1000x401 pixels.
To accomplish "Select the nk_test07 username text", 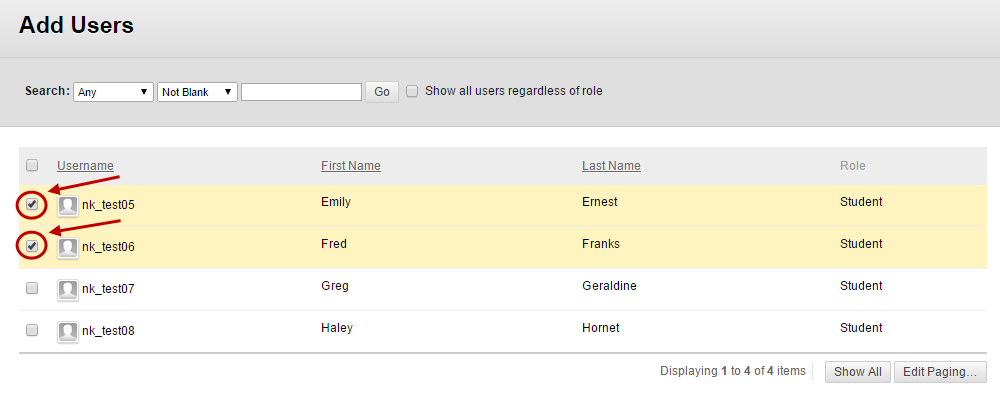I will (x=108, y=289).
